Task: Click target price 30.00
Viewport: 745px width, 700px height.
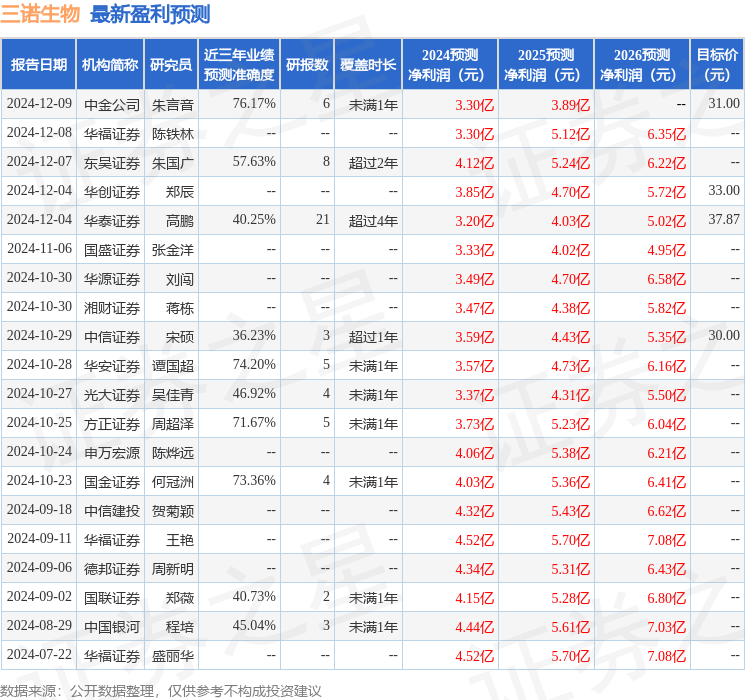Action: [724, 336]
